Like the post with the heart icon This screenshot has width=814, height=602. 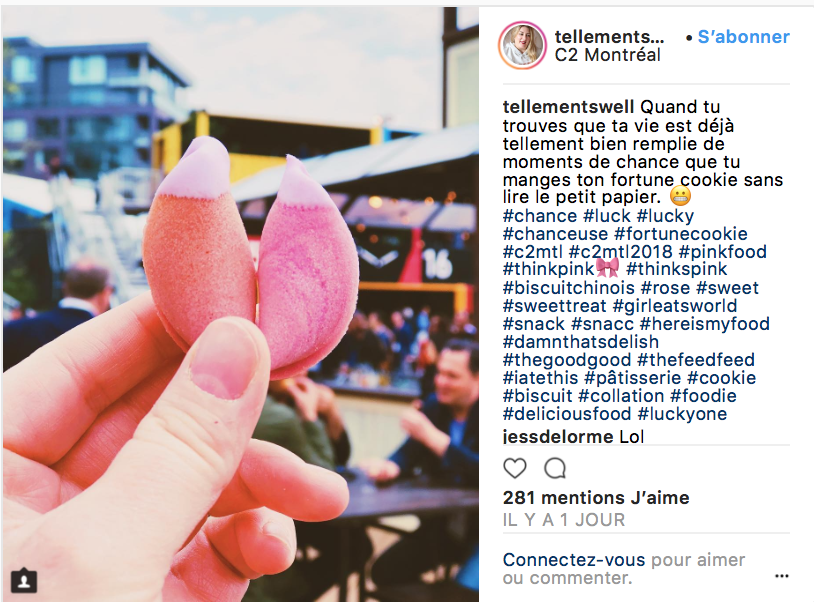point(514,468)
